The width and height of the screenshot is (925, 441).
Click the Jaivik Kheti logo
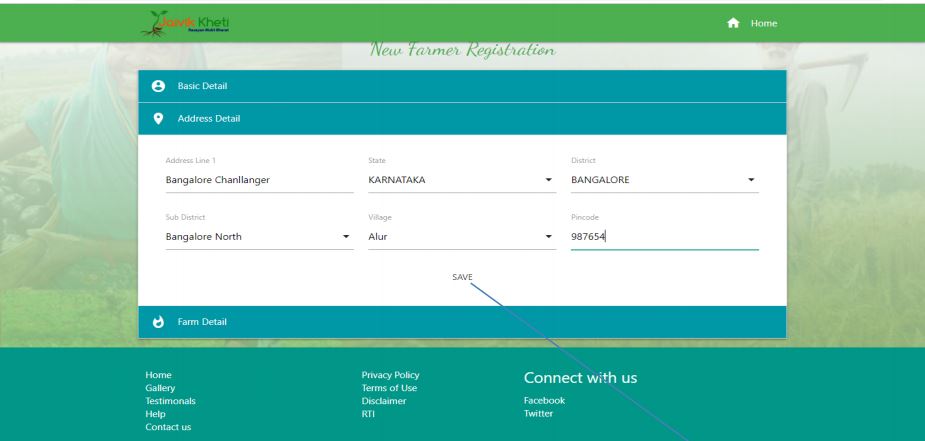point(194,23)
